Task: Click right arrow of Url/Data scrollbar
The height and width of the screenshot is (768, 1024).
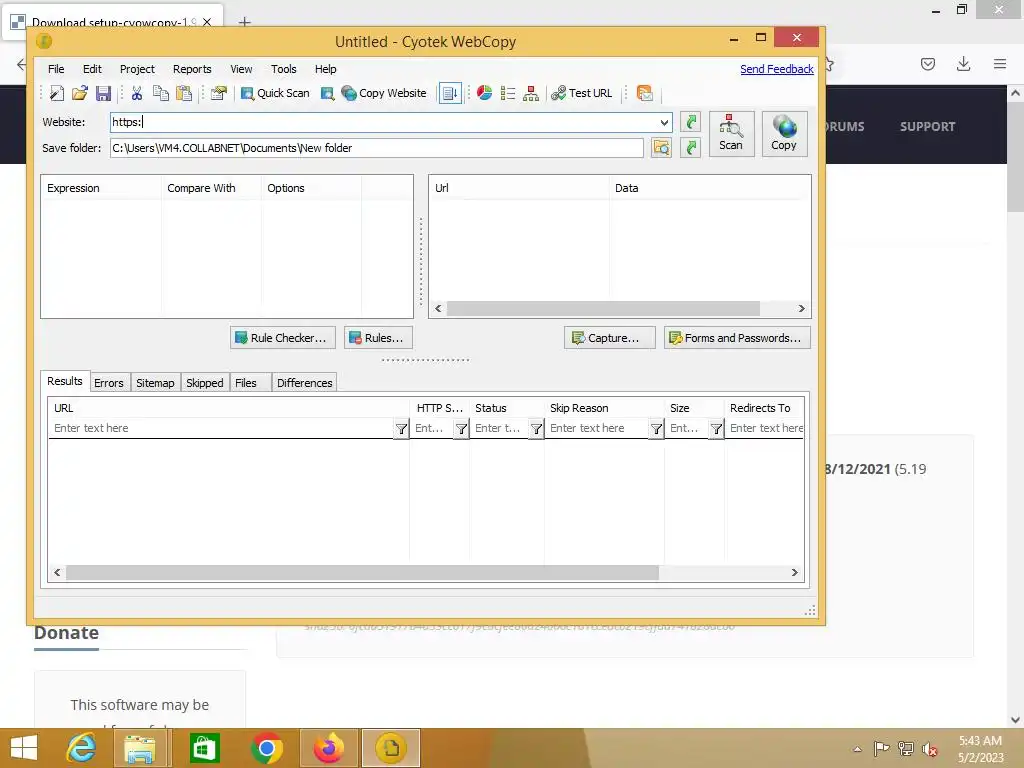Action: 801,308
